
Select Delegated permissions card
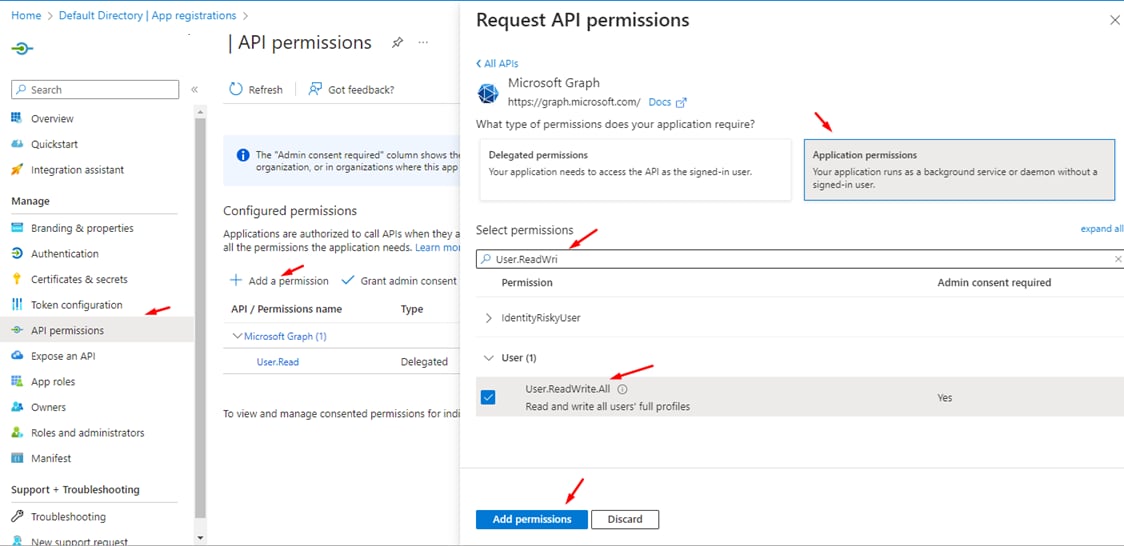point(635,170)
